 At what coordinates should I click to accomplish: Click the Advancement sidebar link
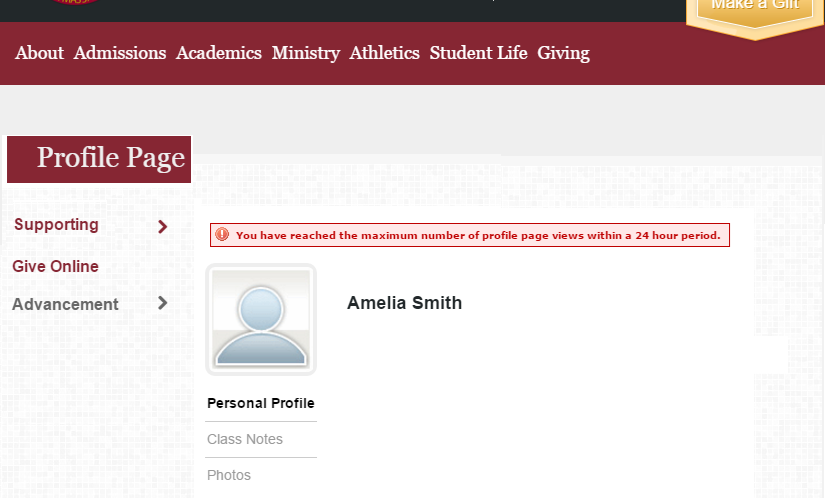click(65, 304)
